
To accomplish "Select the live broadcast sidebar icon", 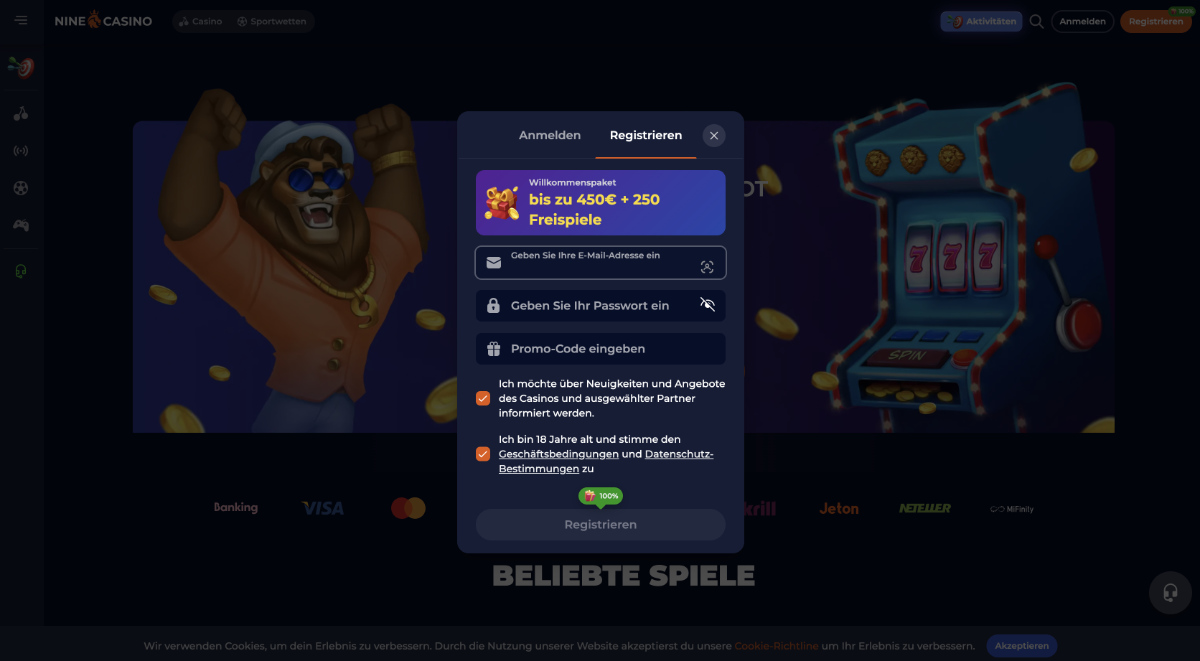I will (21, 151).
